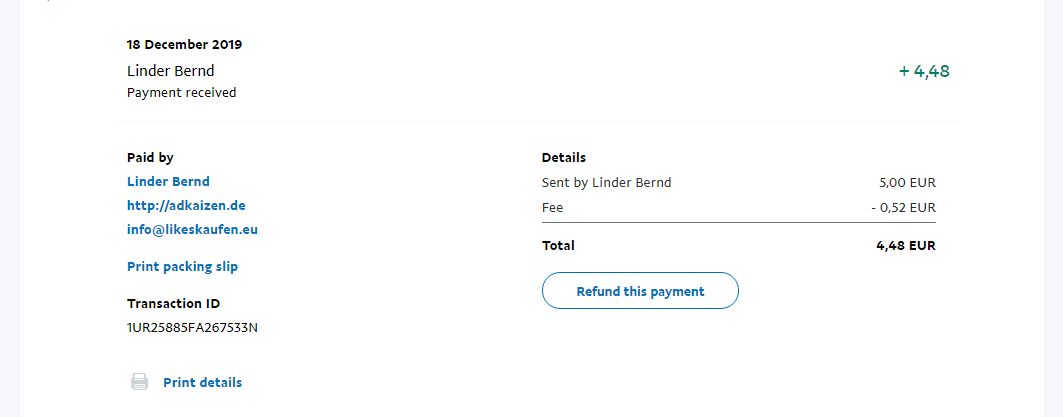
Task: Click the 5,00 EUR sent amount
Action: [907, 182]
